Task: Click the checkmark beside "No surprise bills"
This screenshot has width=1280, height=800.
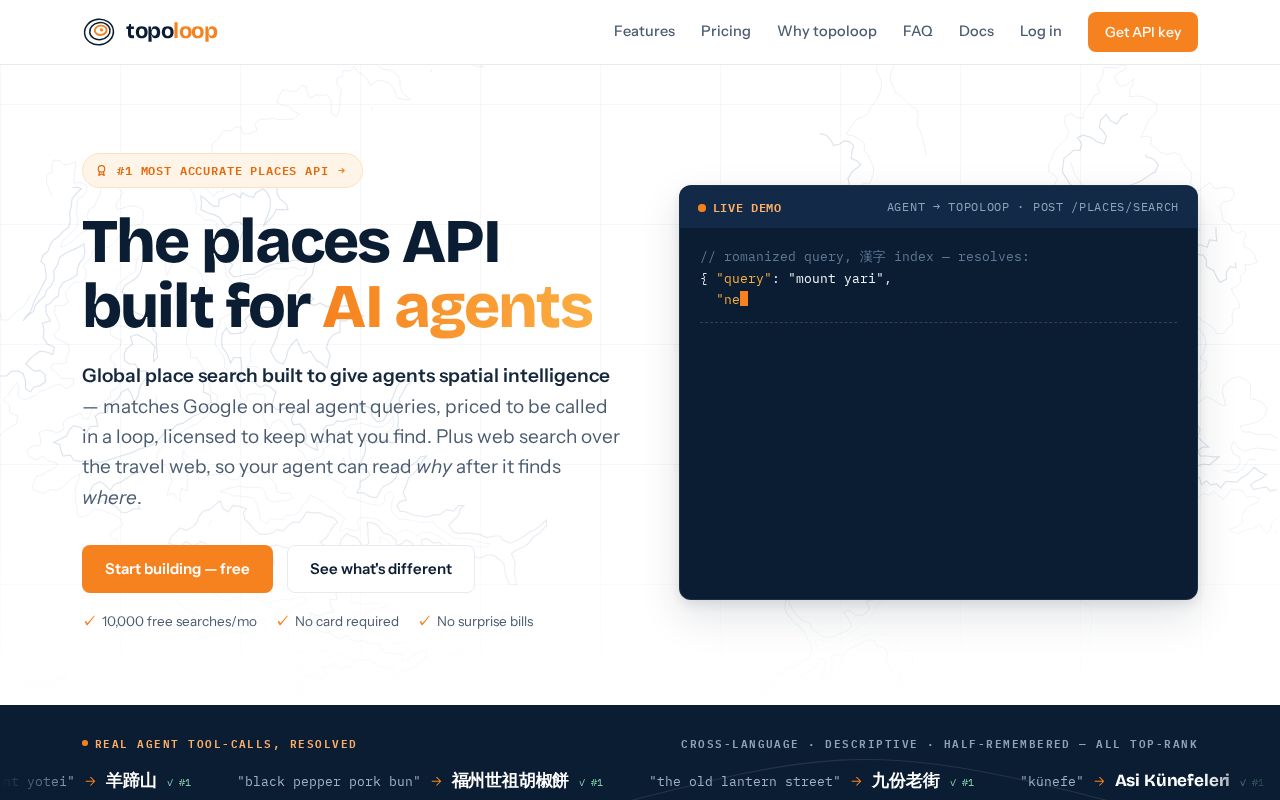Action: coord(424,621)
